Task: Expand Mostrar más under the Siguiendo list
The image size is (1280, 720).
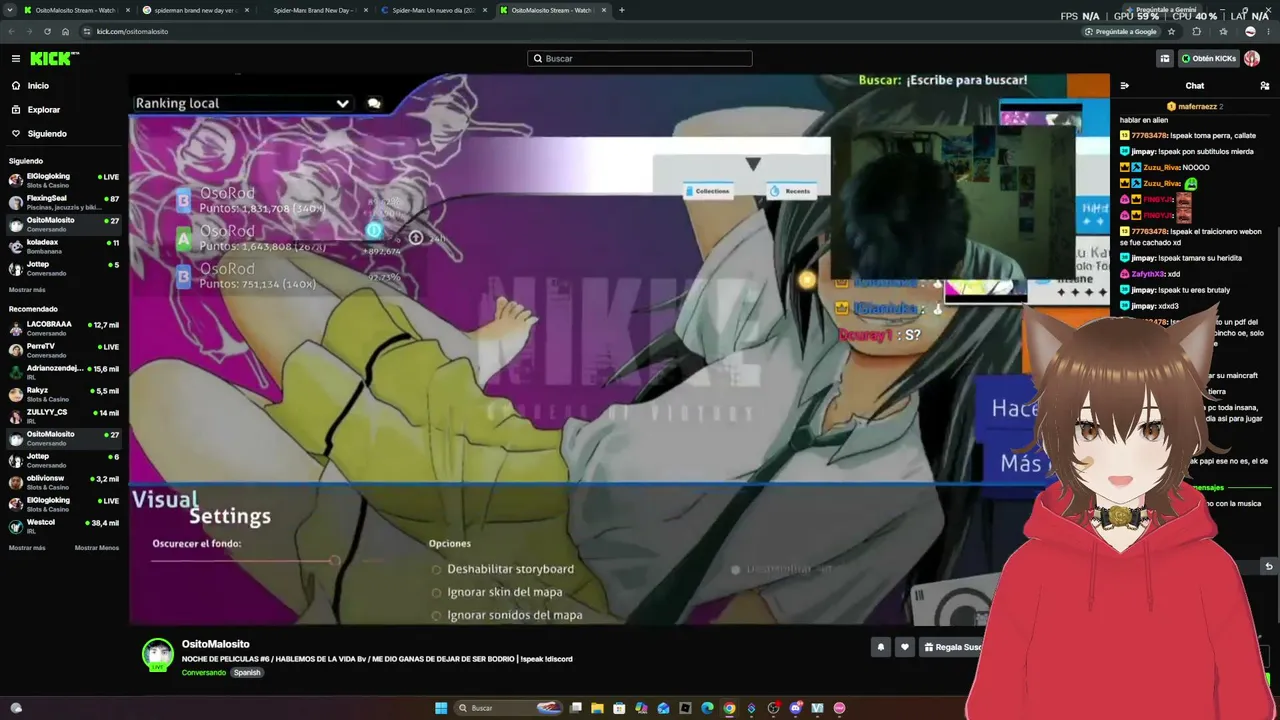Action: tap(27, 289)
